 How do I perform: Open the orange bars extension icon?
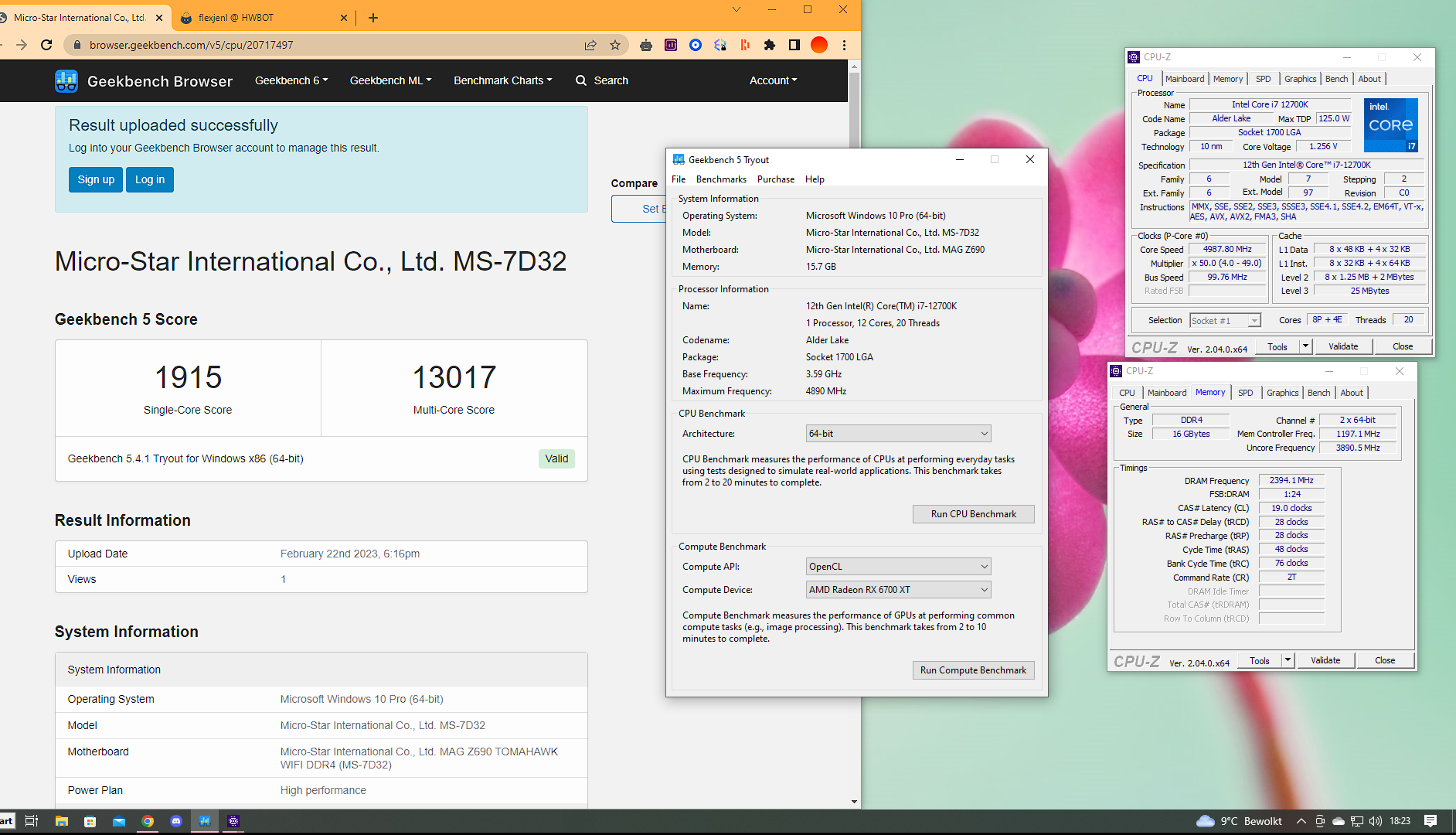point(745,45)
